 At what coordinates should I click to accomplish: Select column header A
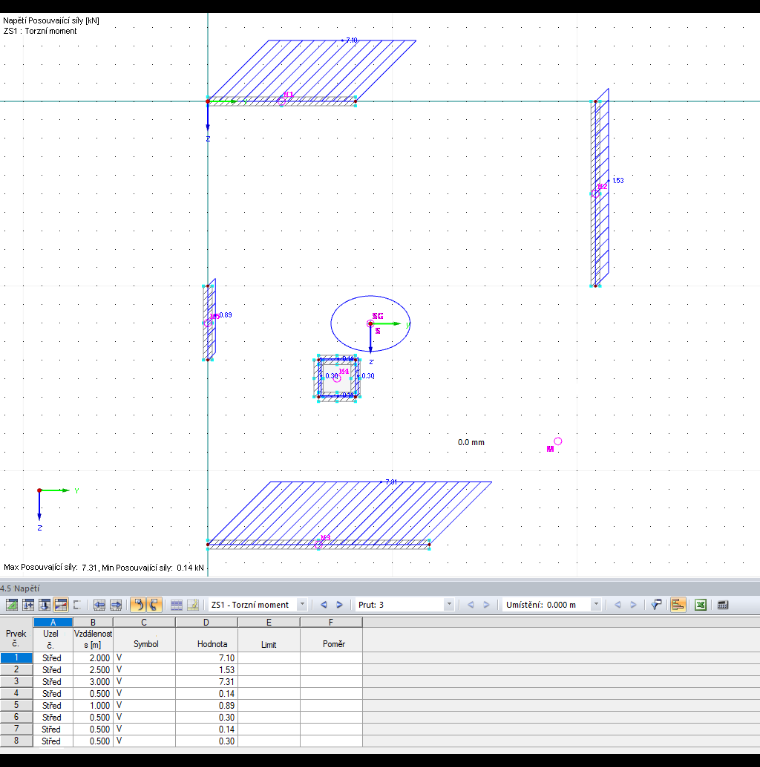click(53, 622)
